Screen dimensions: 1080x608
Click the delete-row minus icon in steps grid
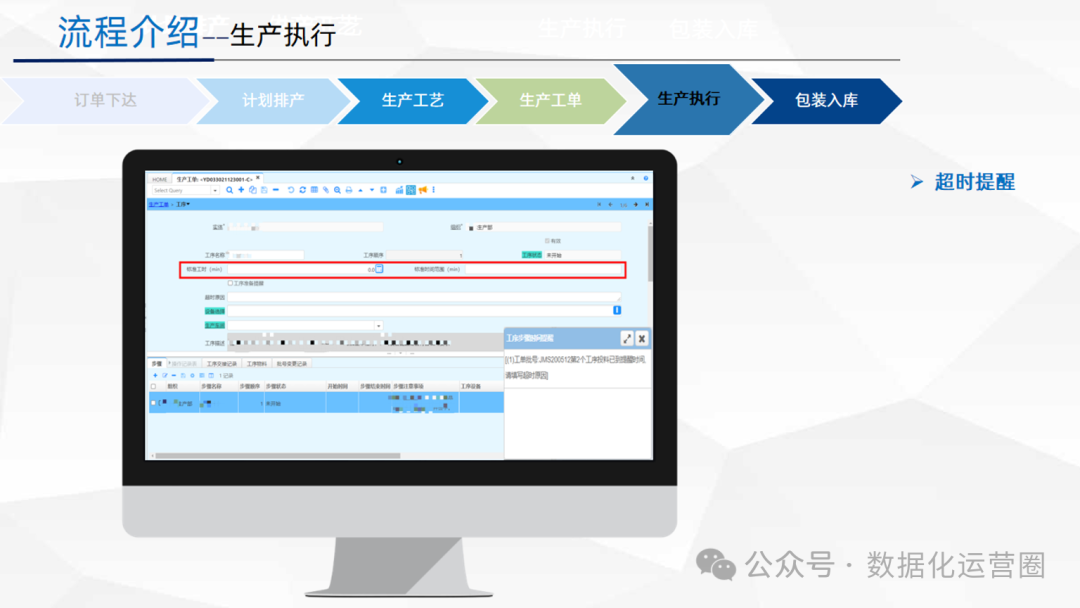point(174,375)
